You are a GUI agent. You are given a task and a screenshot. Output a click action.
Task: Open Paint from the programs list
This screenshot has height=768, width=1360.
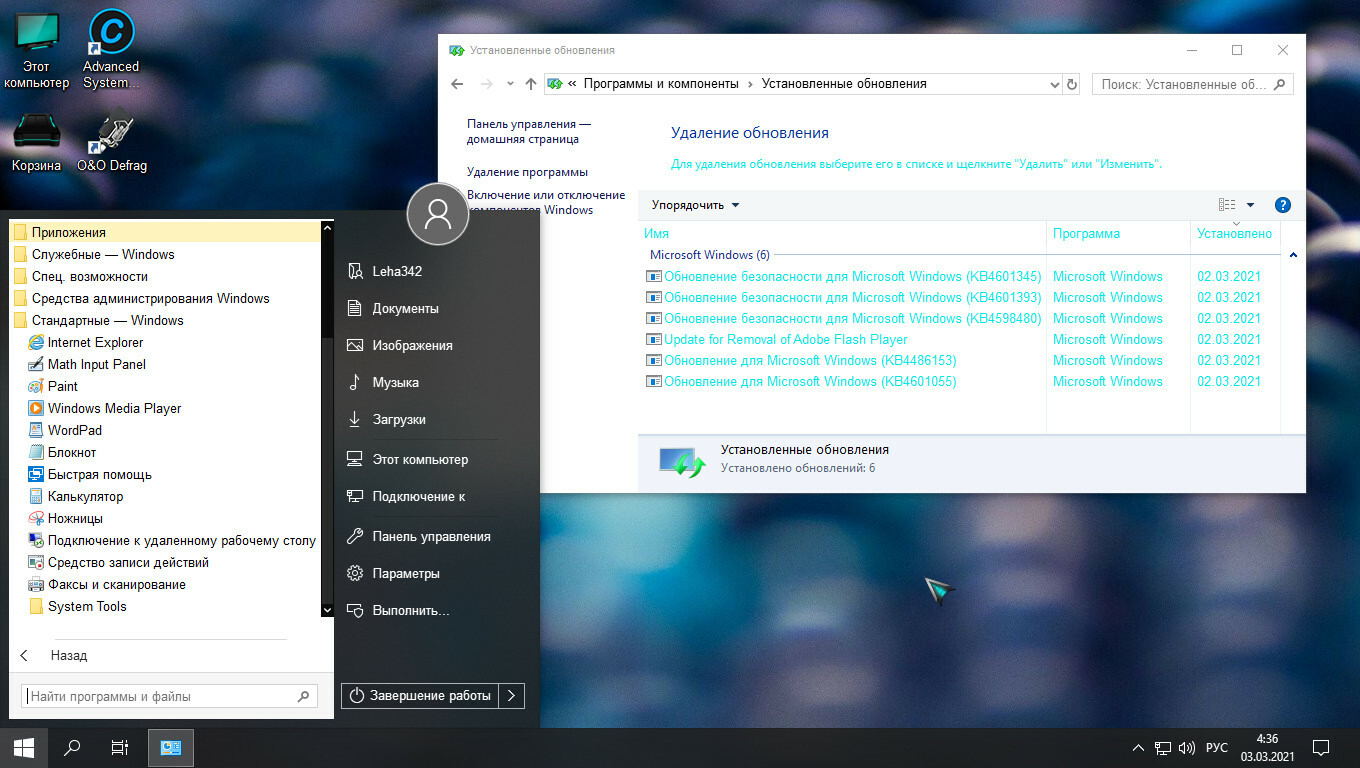click(53, 386)
